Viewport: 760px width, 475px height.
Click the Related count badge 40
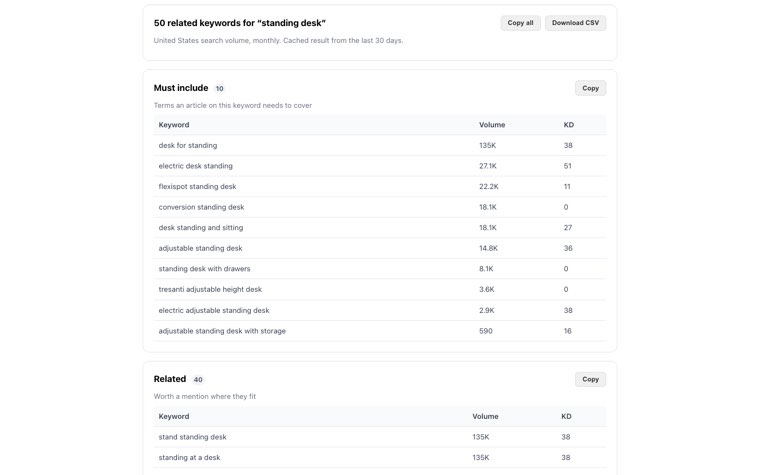coord(198,380)
